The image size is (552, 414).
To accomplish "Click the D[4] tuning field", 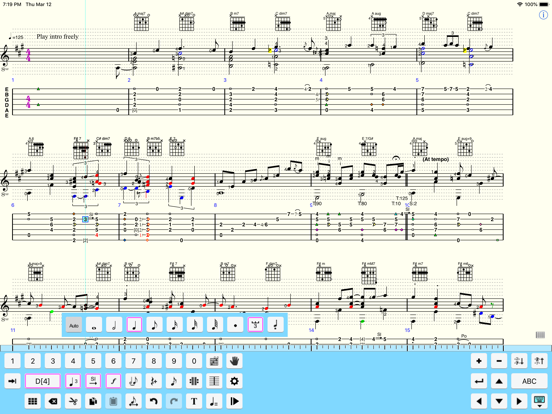I will pyautogui.click(x=43, y=381).
